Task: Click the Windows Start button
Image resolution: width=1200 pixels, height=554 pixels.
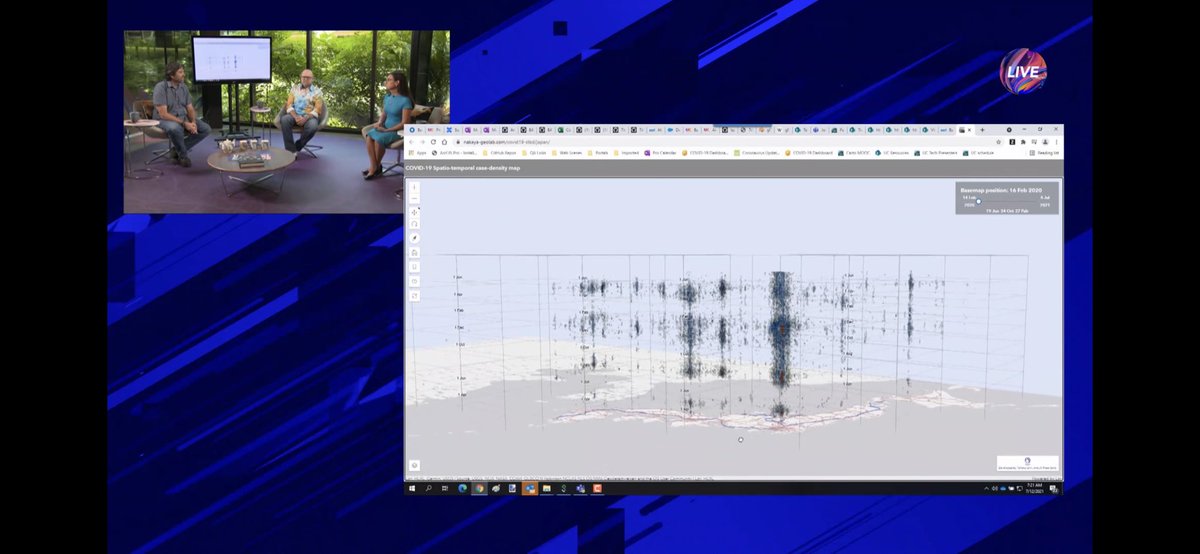Action: click(x=412, y=489)
